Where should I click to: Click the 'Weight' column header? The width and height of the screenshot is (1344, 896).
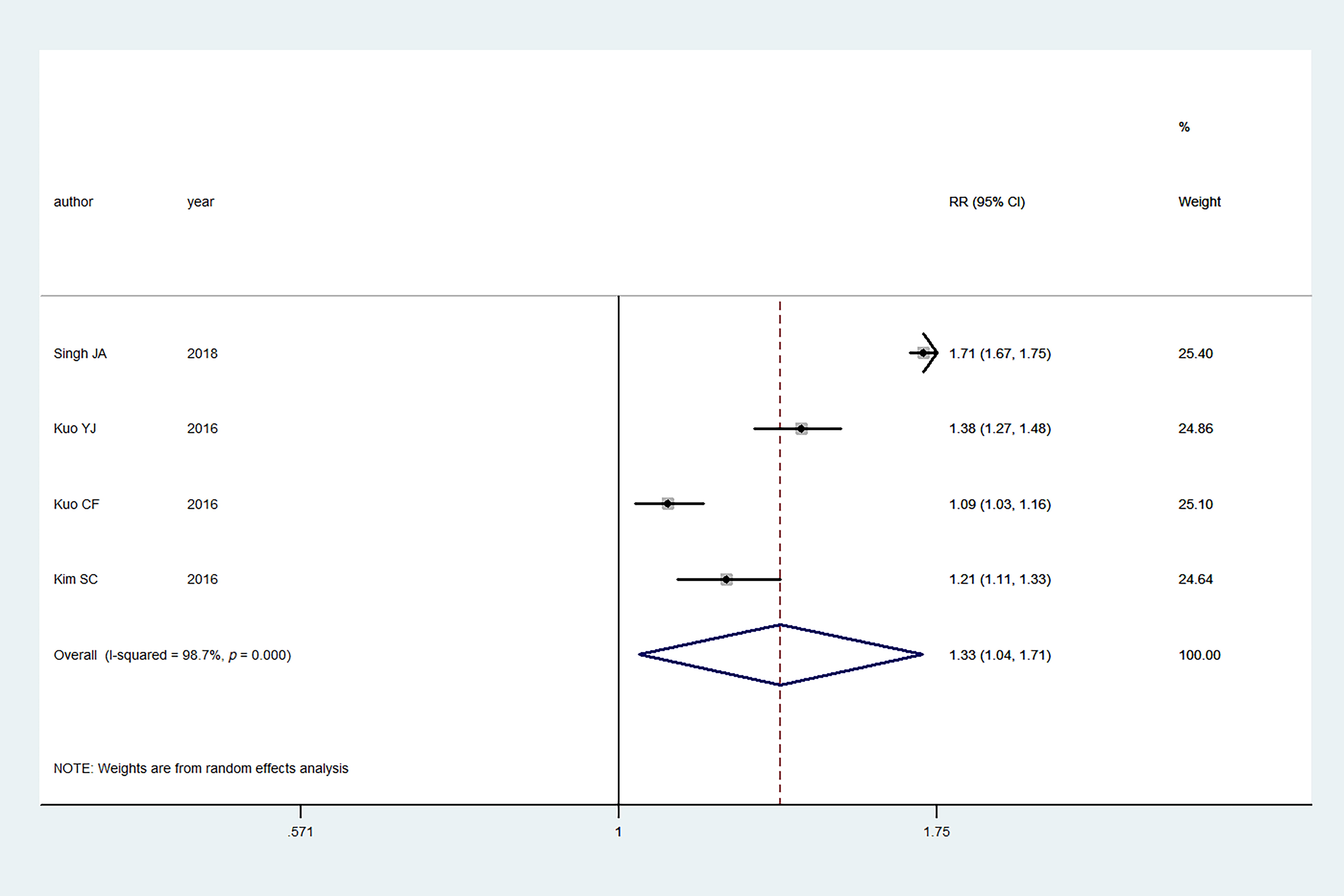pos(1199,202)
